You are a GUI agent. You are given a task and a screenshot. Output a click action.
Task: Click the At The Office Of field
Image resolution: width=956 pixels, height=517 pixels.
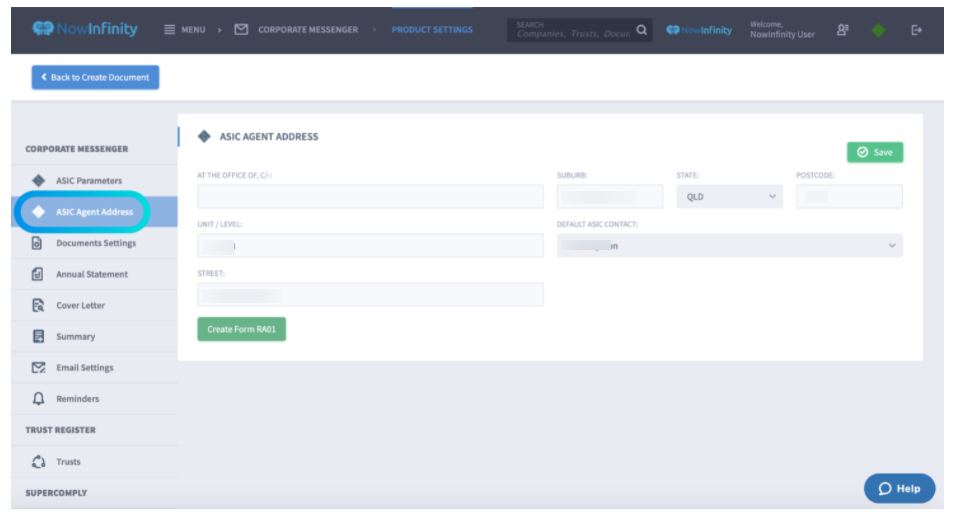(x=370, y=196)
